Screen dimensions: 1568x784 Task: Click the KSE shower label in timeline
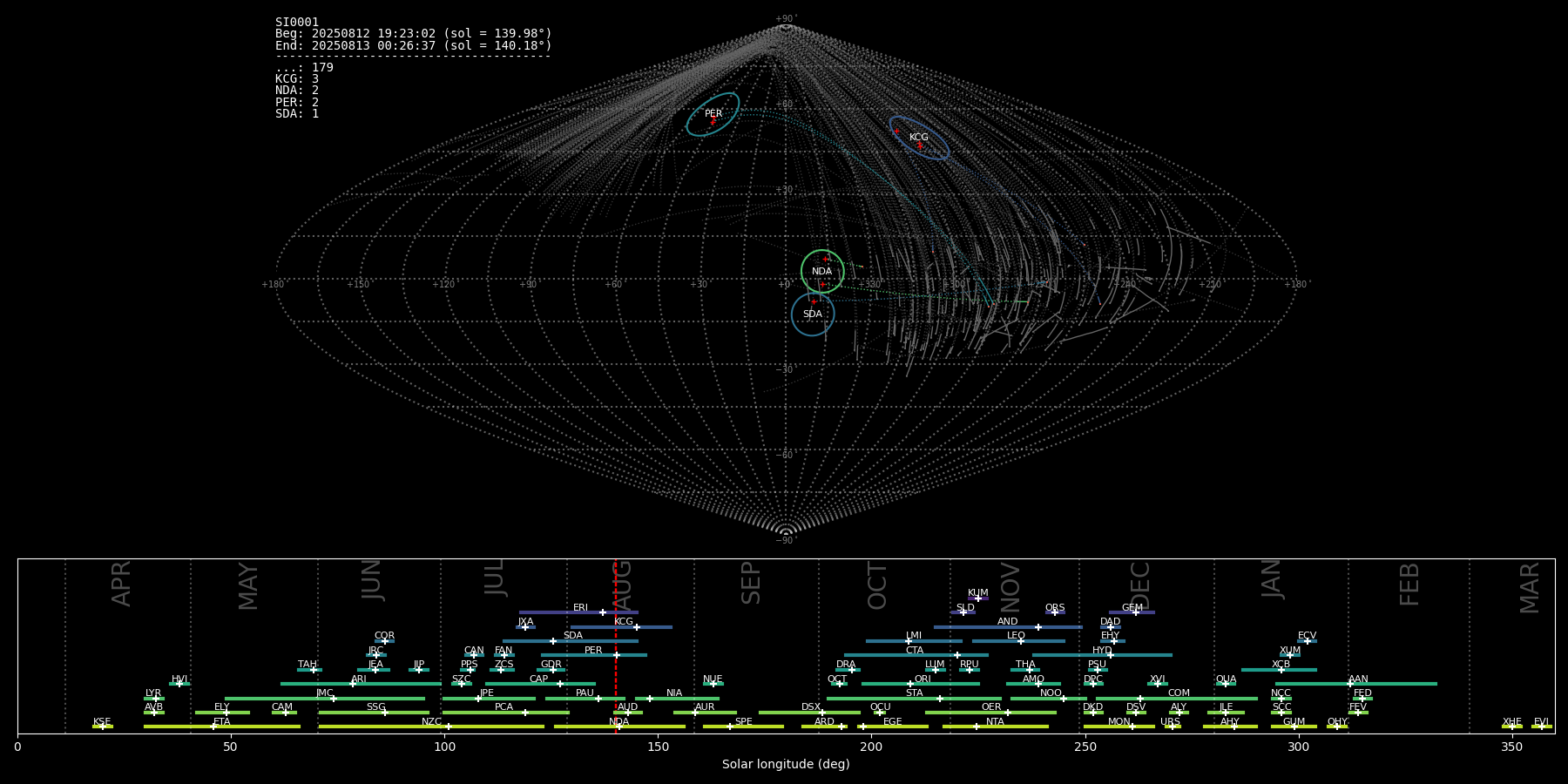pyautogui.click(x=102, y=722)
